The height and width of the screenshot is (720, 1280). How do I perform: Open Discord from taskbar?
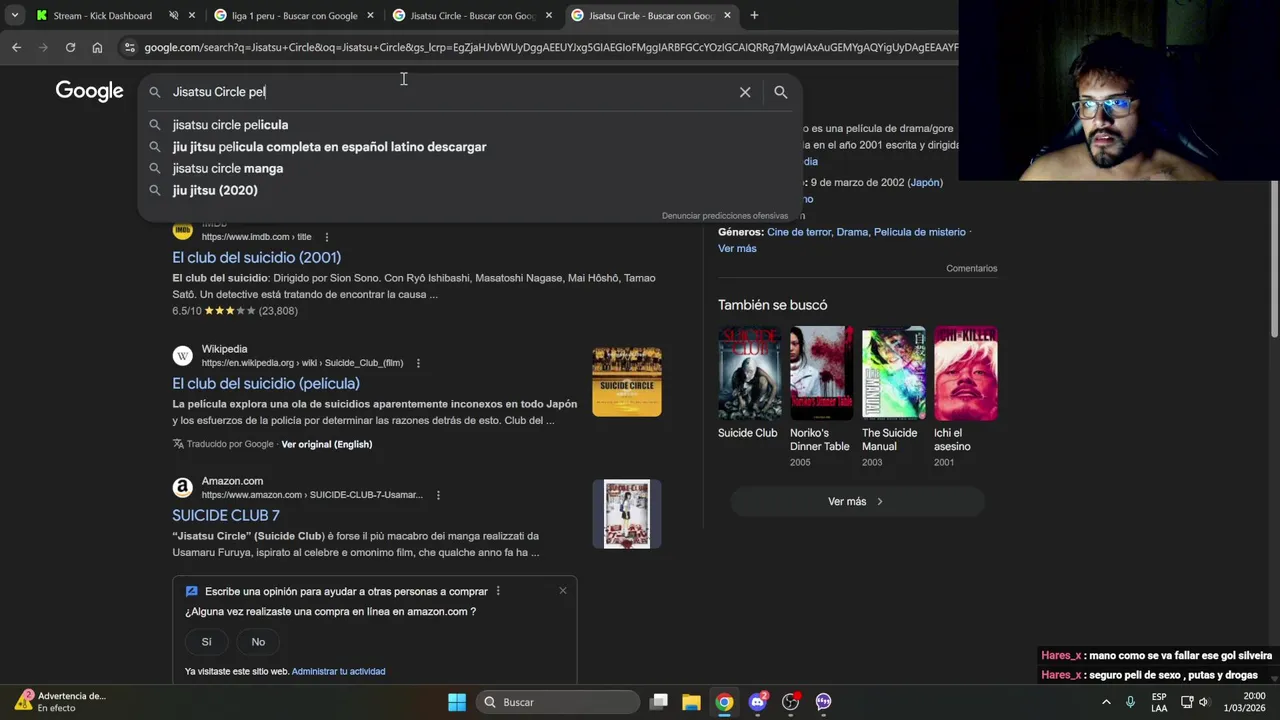[757, 702]
